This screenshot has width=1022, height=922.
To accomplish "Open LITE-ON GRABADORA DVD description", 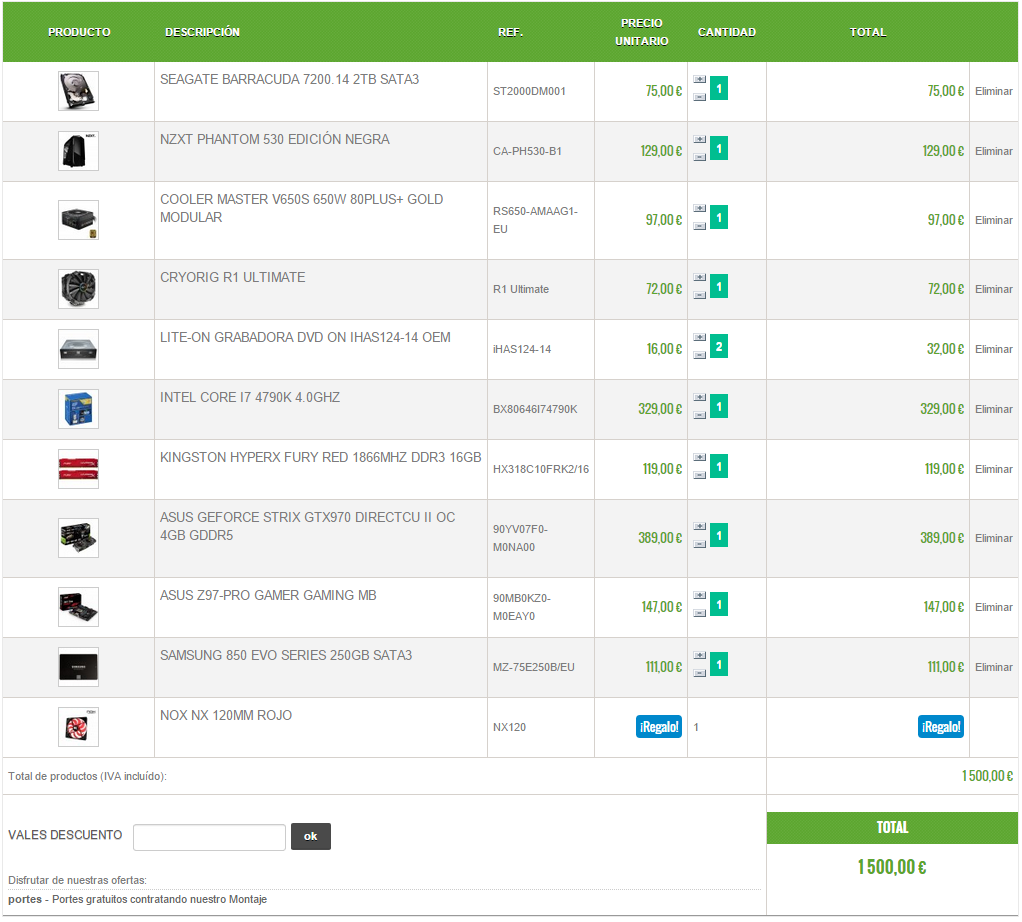I will [305, 338].
